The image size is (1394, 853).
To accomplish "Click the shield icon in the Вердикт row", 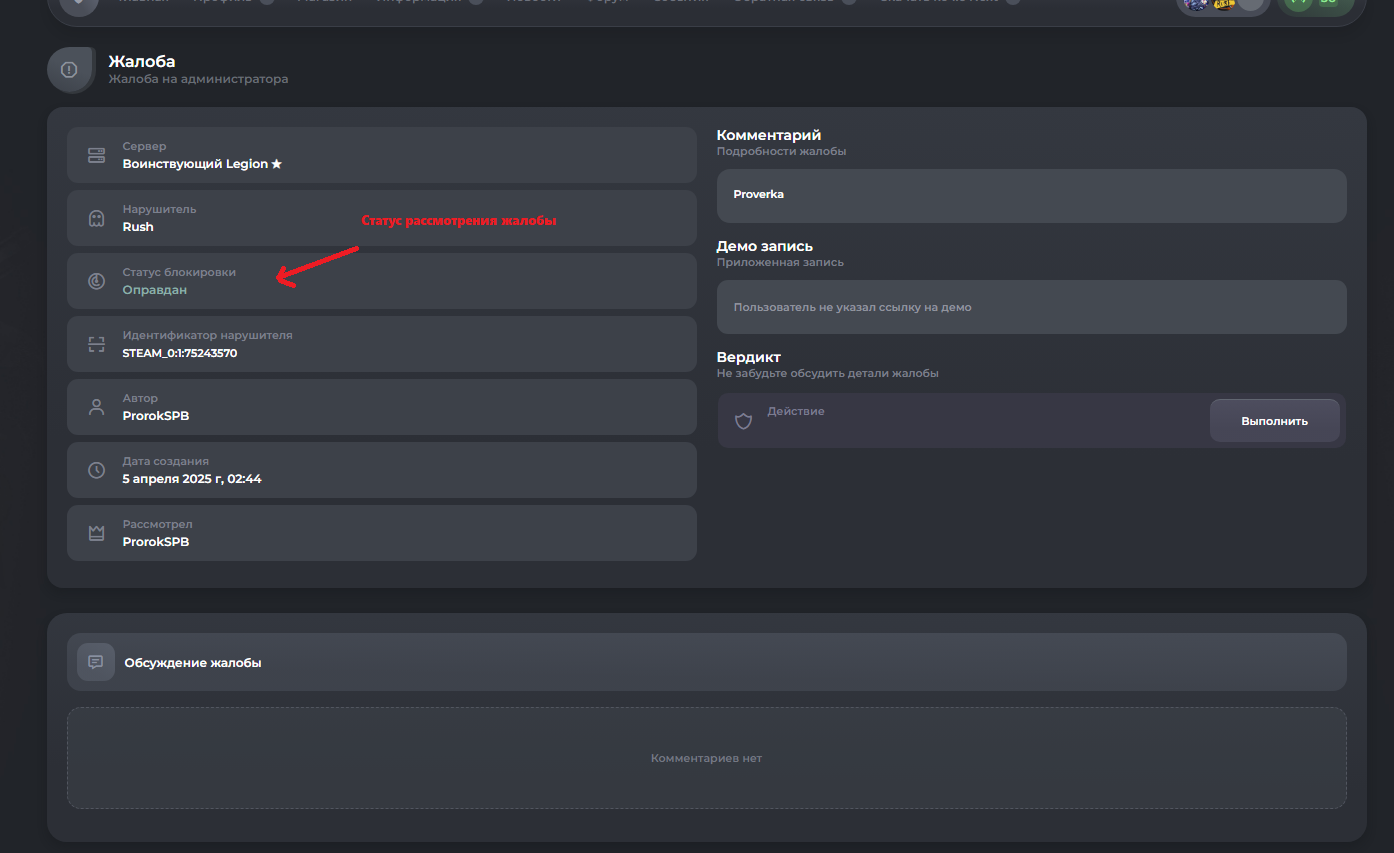I will 743,421.
